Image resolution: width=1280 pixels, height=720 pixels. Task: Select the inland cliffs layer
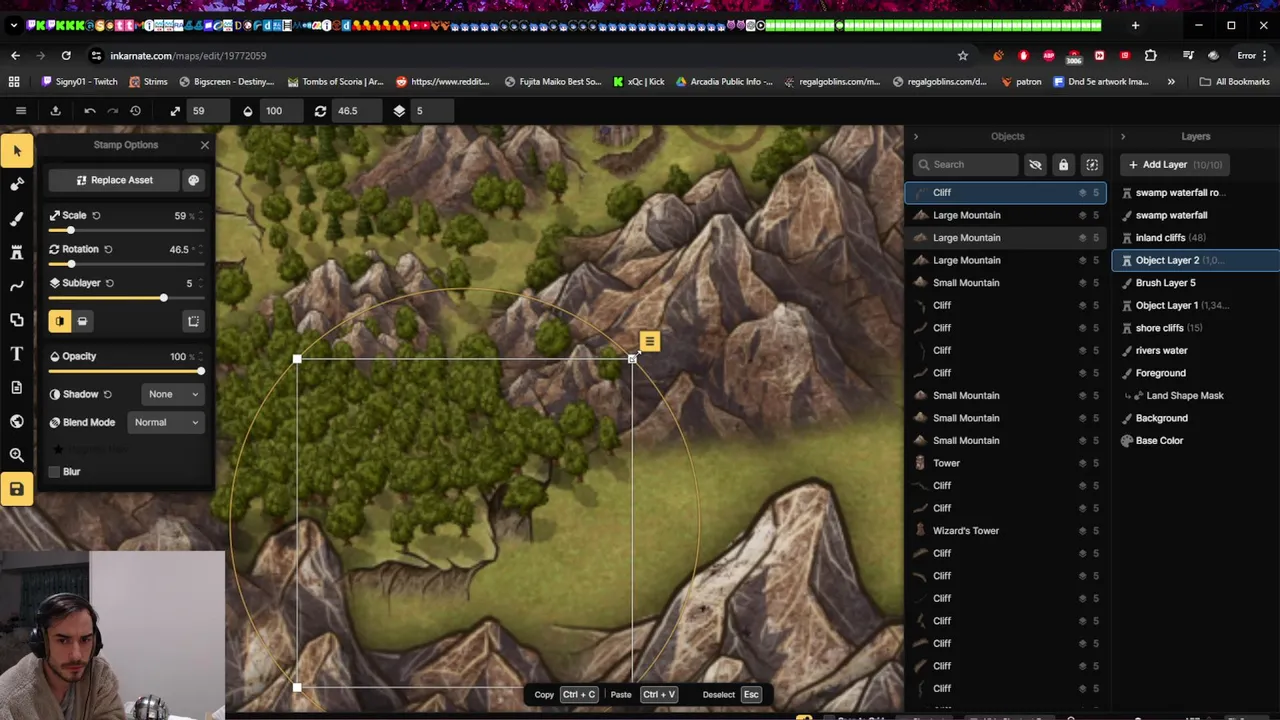(1195, 238)
